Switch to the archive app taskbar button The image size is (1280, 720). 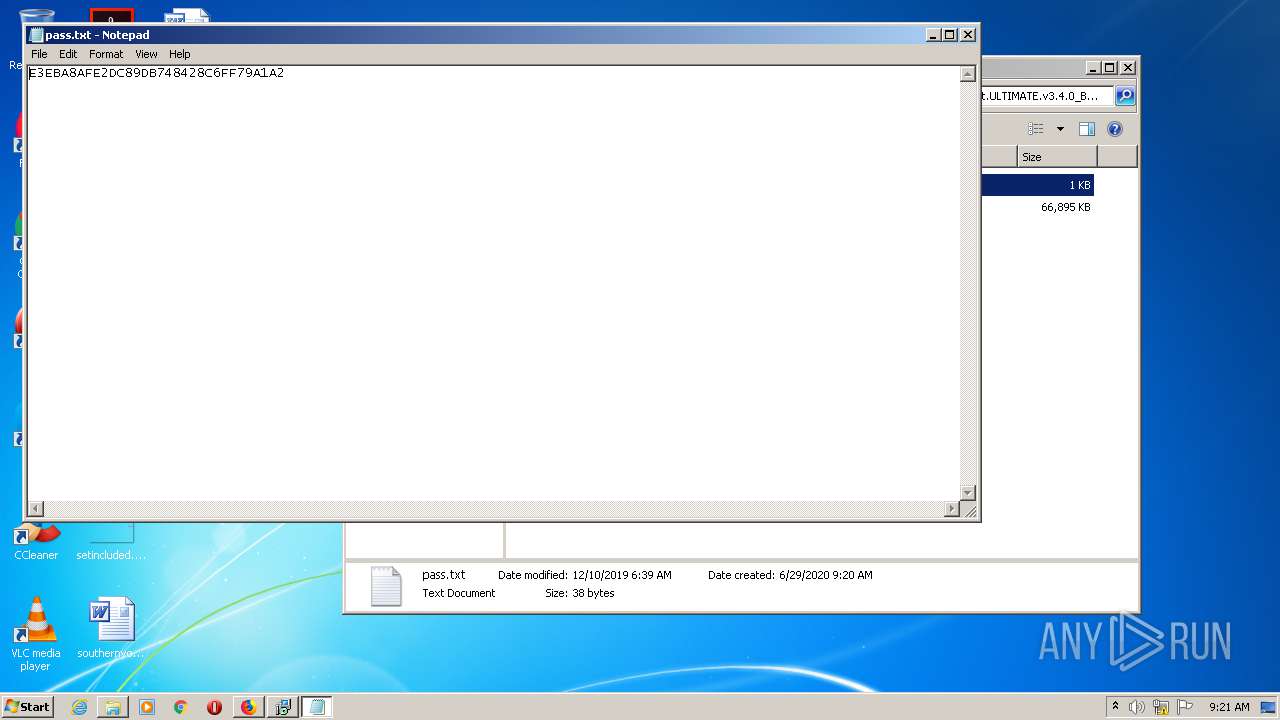(x=282, y=707)
